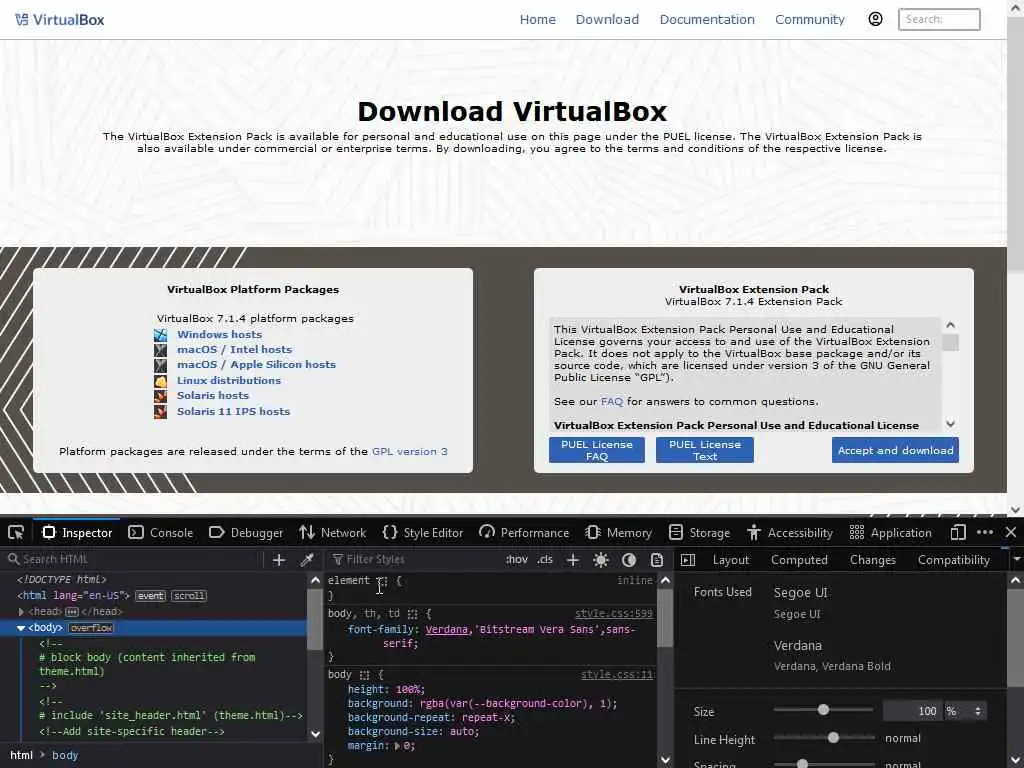Expand the head node ellipsis badge
This screenshot has height=768, width=1024.
tap(72, 612)
